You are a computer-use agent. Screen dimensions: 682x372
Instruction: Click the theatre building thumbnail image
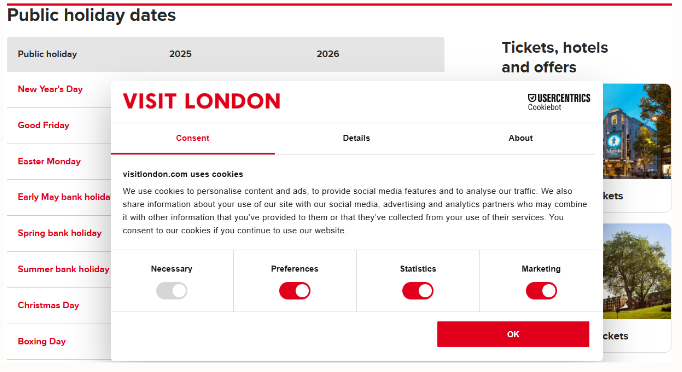[637, 131]
